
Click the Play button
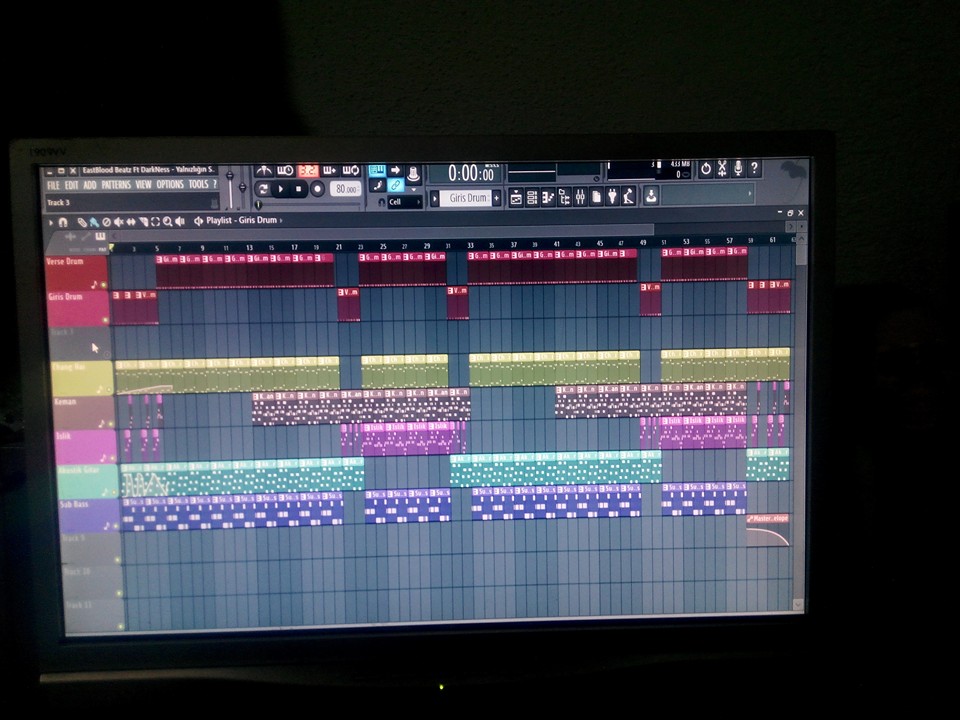pyautogui.click(x=281, y=189)
